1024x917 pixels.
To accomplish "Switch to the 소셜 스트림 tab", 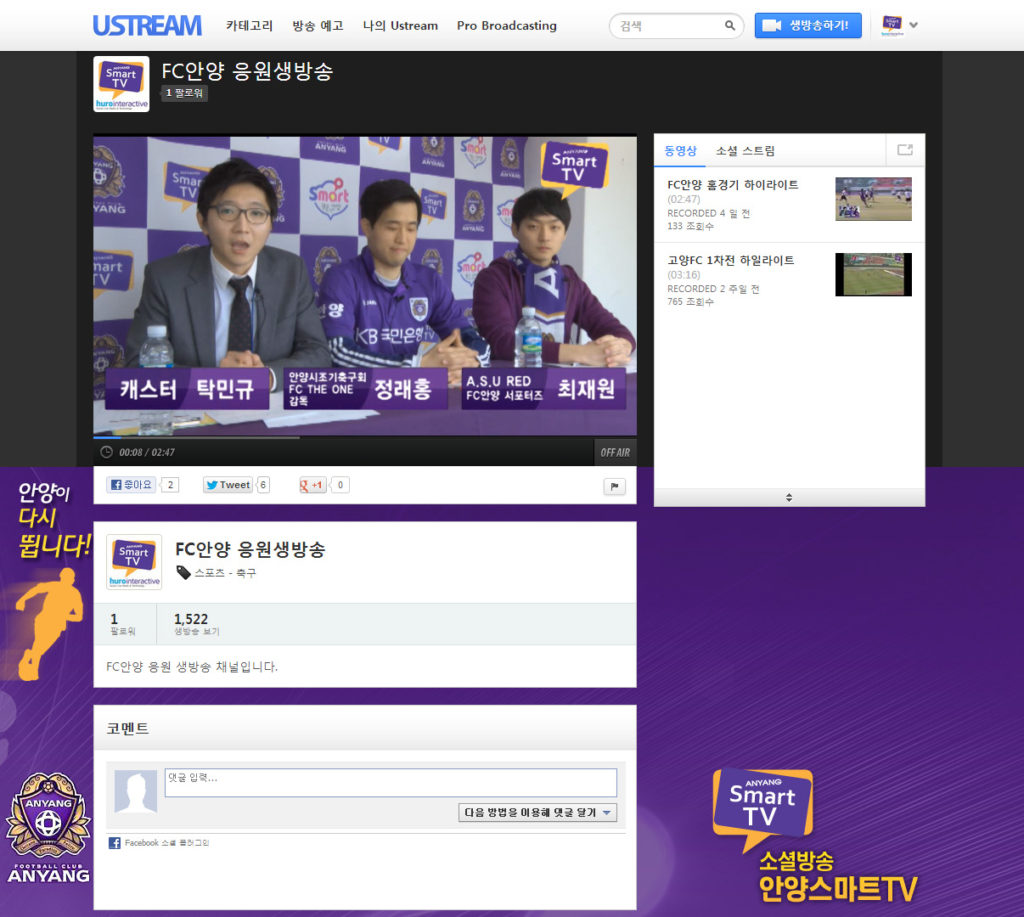I will [x=745, y=151].
